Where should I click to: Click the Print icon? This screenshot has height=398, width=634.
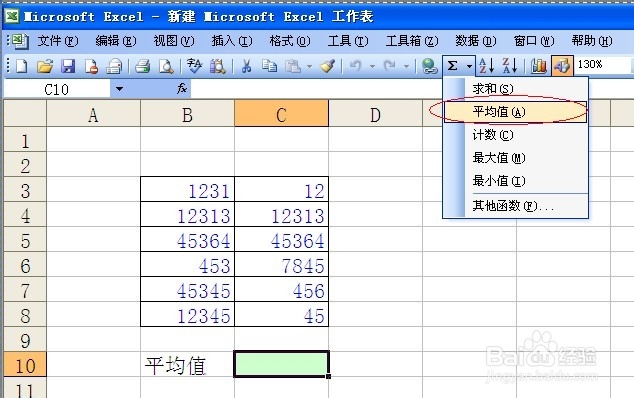click(x=142, y=66)
